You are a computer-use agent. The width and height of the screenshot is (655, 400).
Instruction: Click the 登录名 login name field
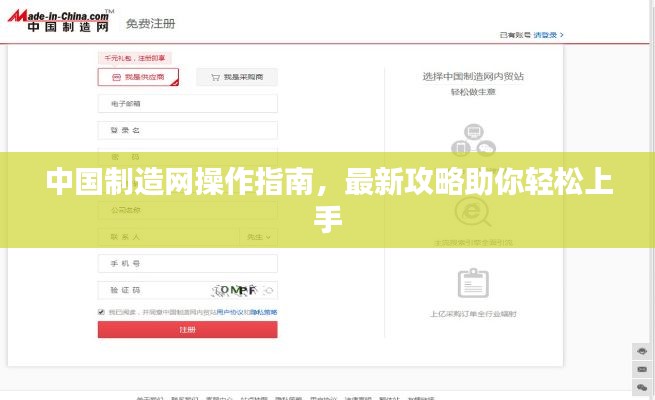tap(187, 130)
